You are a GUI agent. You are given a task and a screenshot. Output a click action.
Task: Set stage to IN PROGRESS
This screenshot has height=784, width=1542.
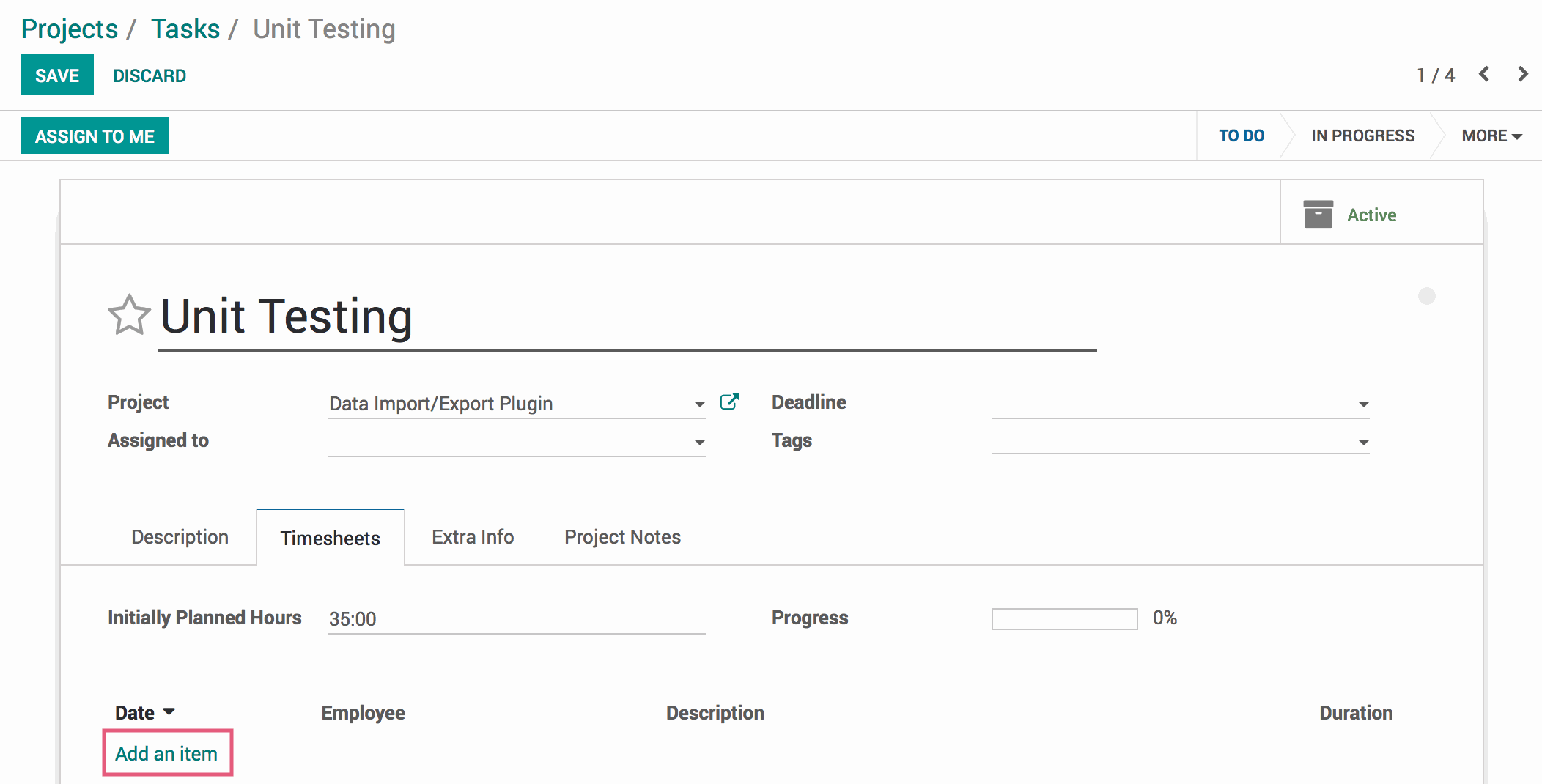1362,136
